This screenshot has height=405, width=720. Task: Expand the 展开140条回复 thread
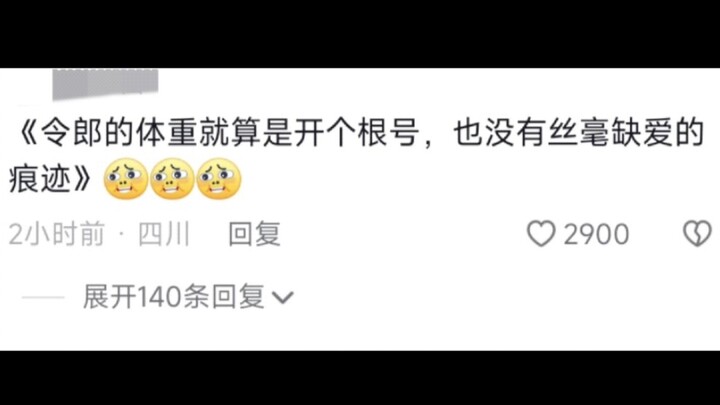[x=187, y=297]
